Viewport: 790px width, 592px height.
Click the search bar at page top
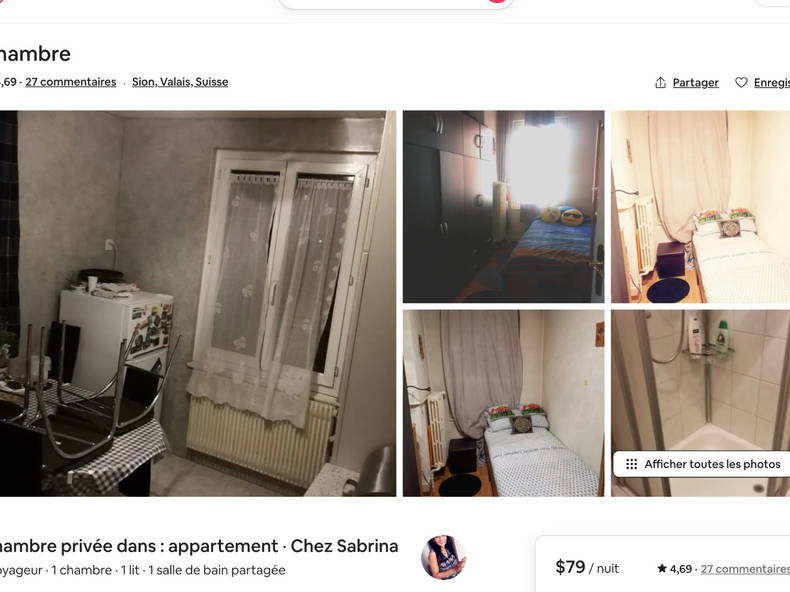(x=395, y=3)
